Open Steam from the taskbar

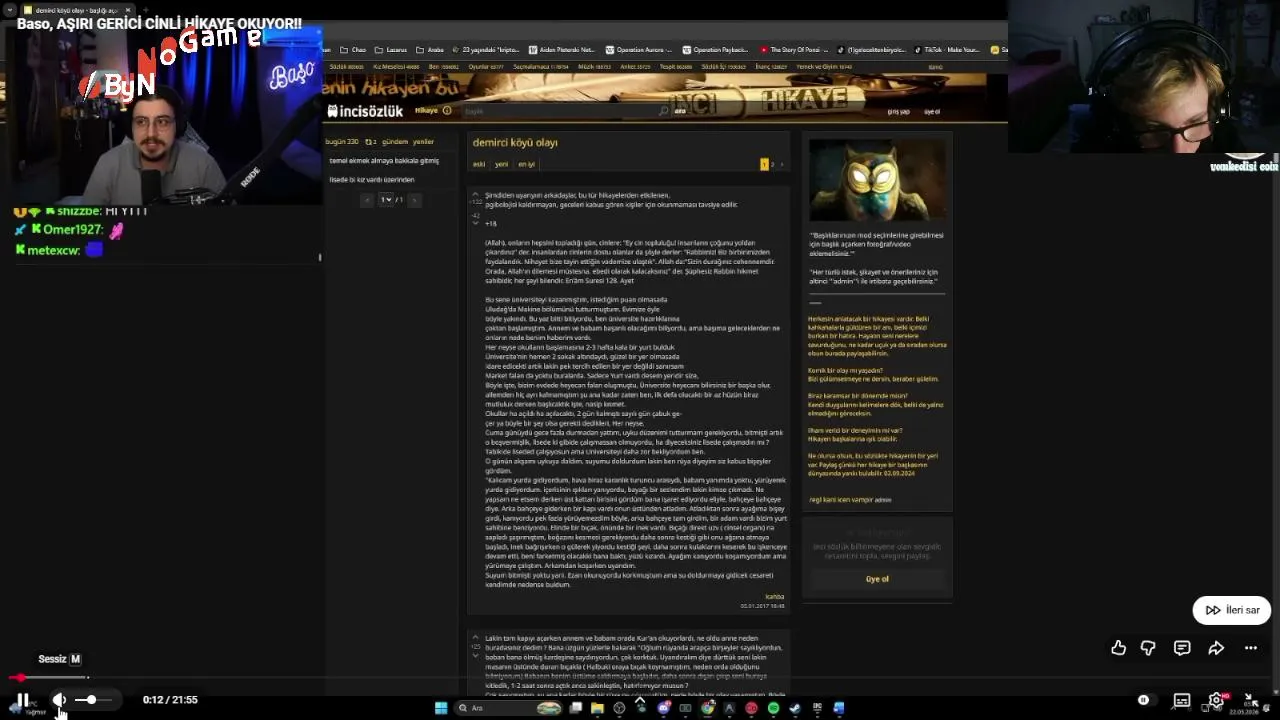795,708
